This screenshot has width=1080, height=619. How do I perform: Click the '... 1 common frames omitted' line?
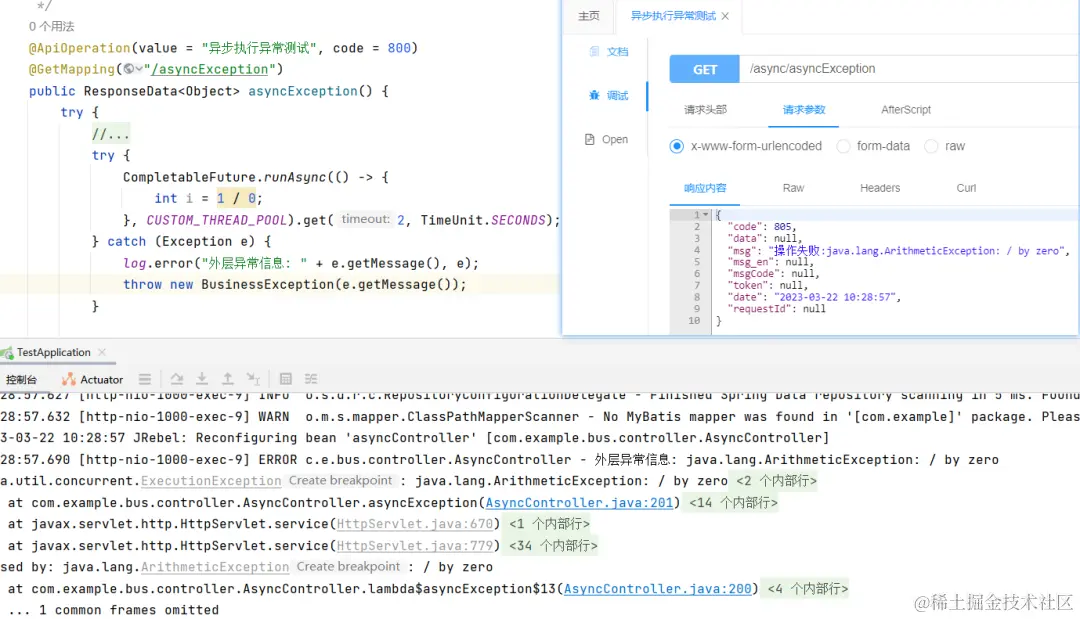(114, 610)
